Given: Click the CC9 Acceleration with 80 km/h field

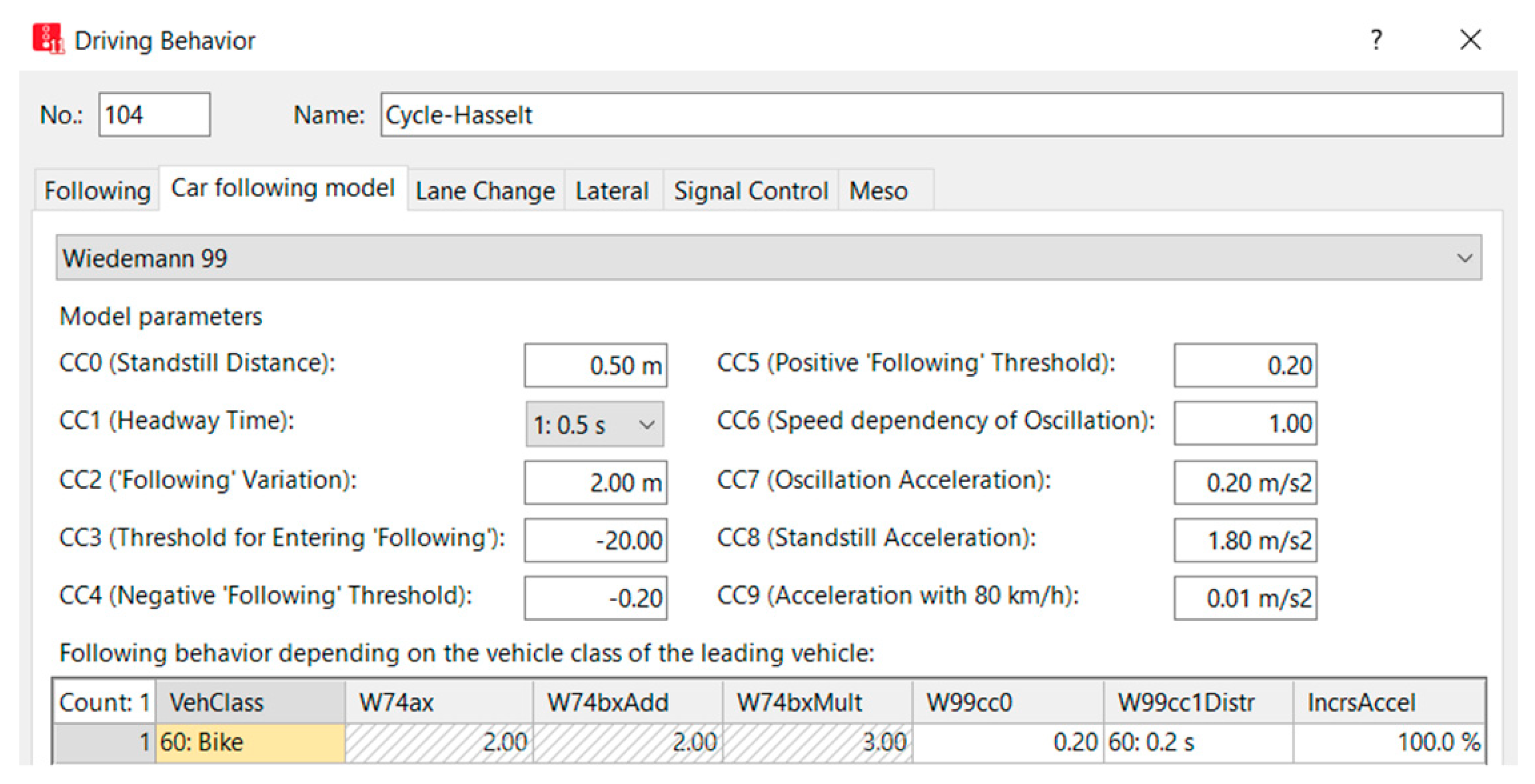Looking at the screenshot, I should 1245,597.
